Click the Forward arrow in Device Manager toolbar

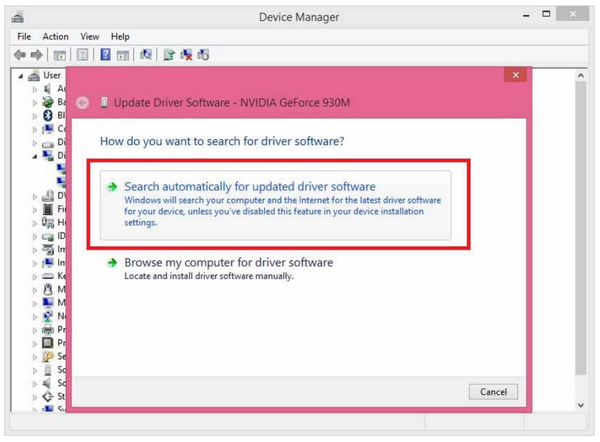[37, 54]
